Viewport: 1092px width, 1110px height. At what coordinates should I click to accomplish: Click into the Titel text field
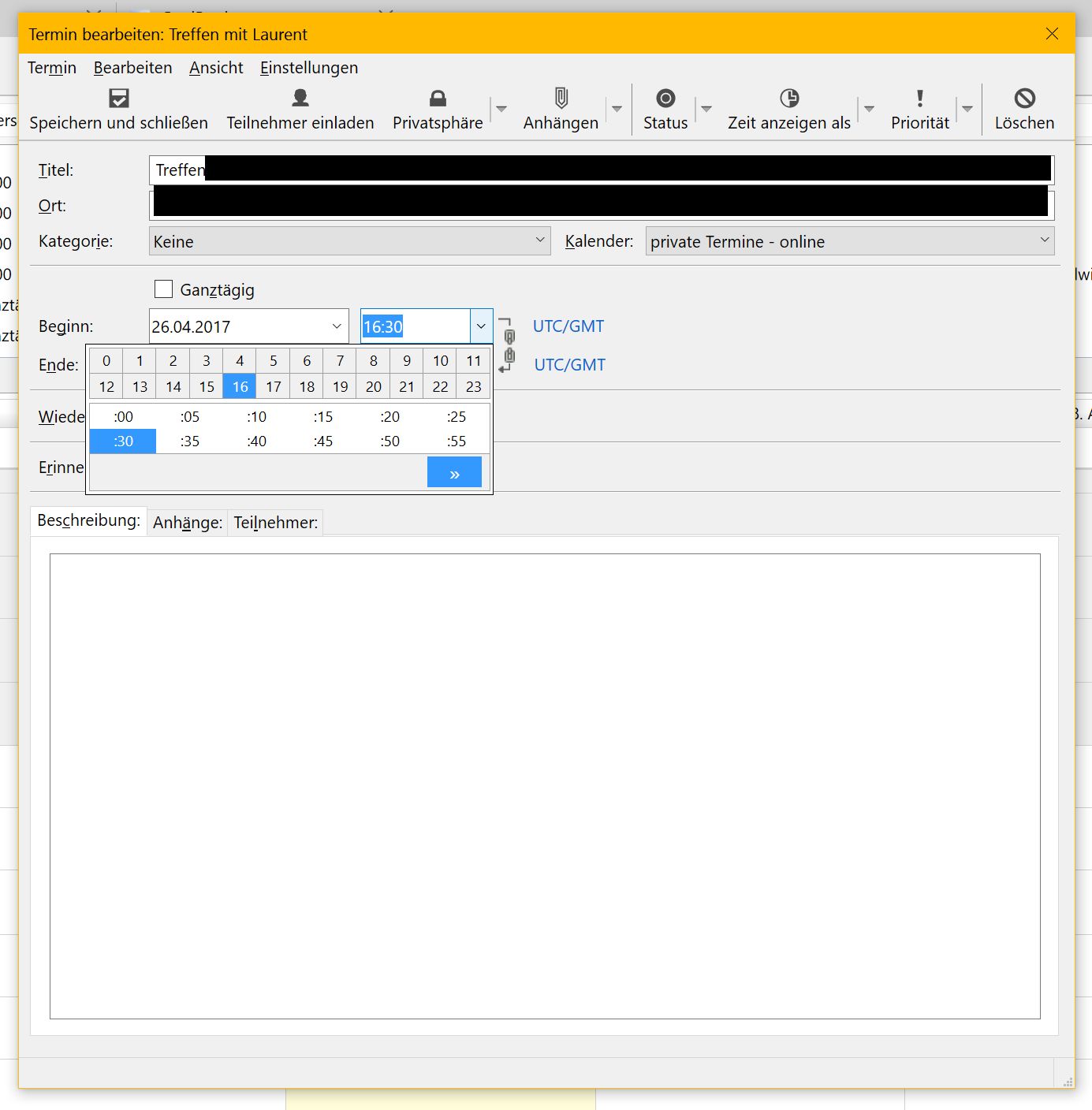[602, 169]
